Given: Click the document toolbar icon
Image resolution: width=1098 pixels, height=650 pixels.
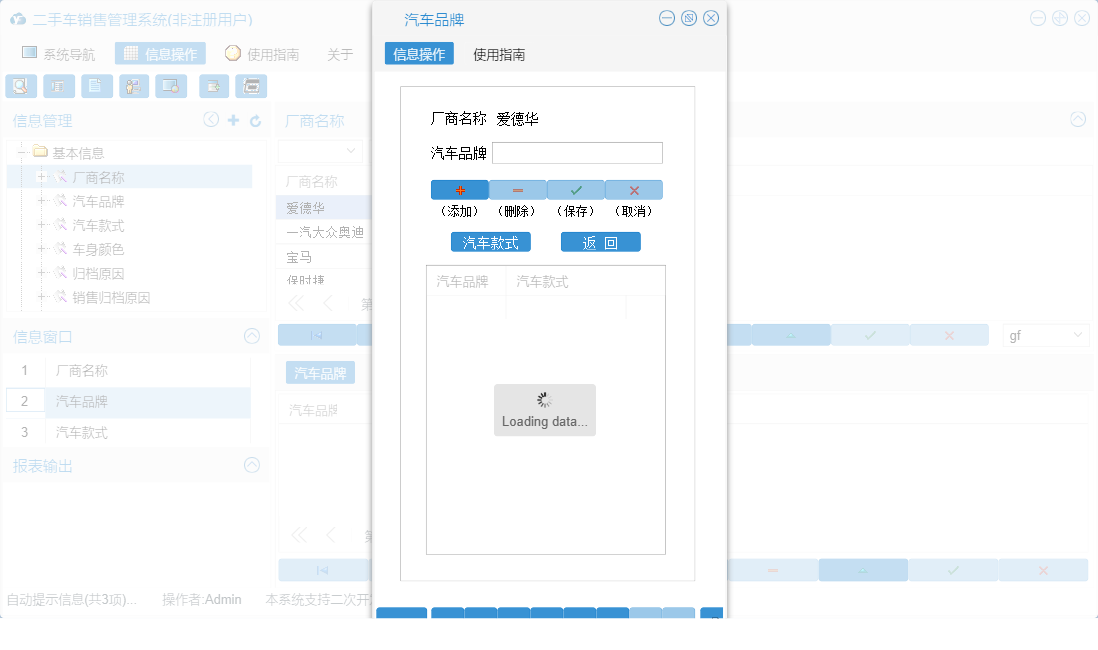Looking at the screenshot, I should (x=96, y=86).
